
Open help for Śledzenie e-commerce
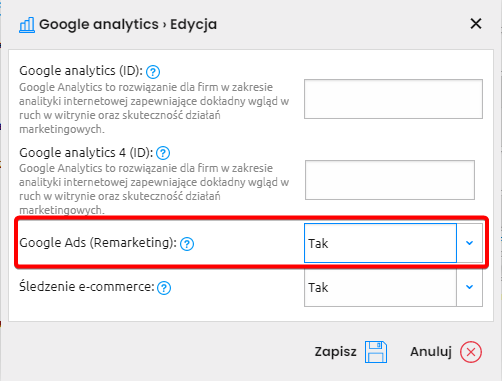(164, 288)
